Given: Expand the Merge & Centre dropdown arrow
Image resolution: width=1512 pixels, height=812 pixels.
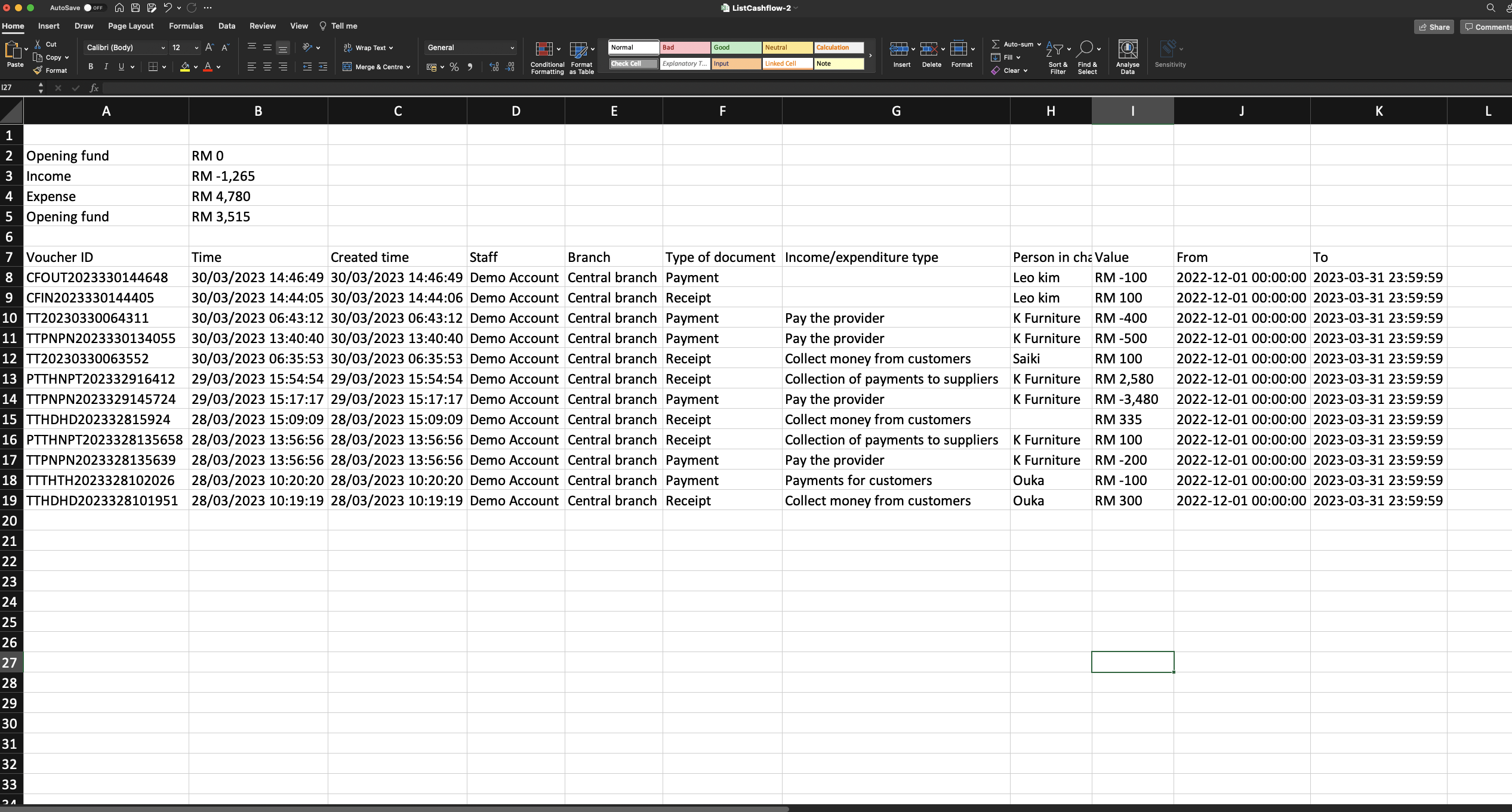Looking at the screenshot, I should click(x=408, y=67).
